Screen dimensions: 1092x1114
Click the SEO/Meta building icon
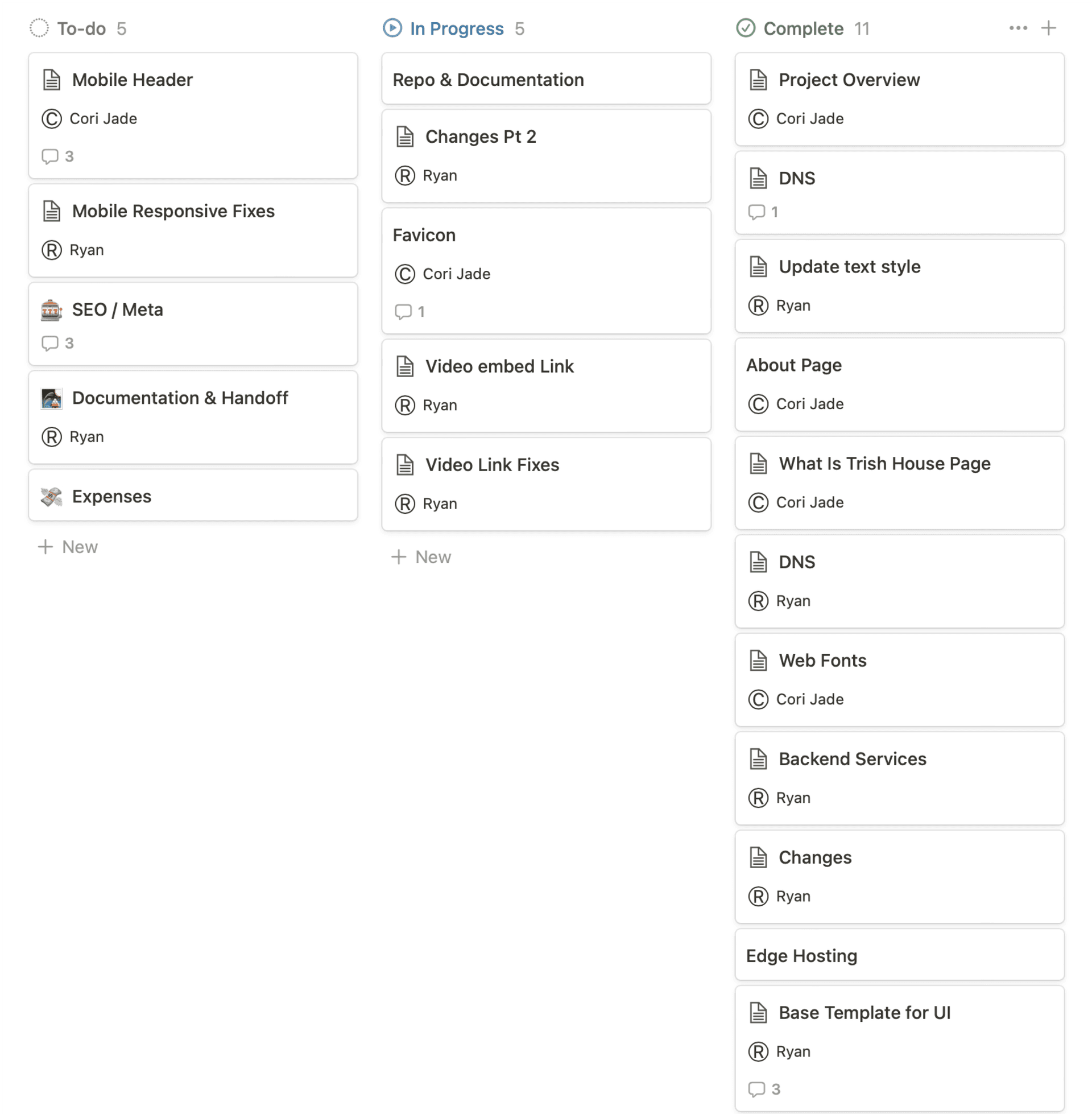(51, 308)
